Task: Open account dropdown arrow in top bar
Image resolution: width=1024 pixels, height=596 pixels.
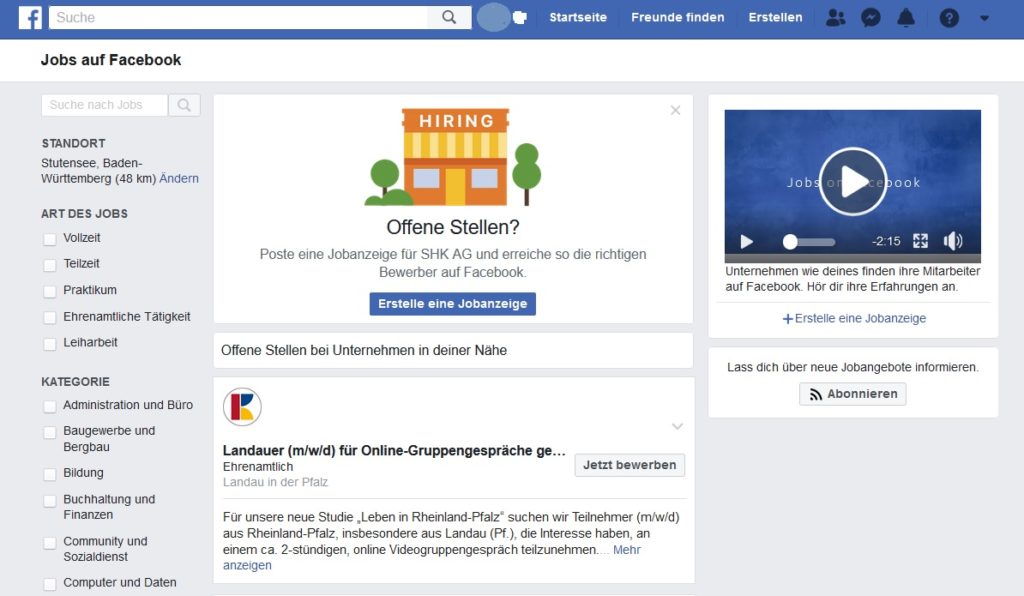Action: (x=984, y=18)
